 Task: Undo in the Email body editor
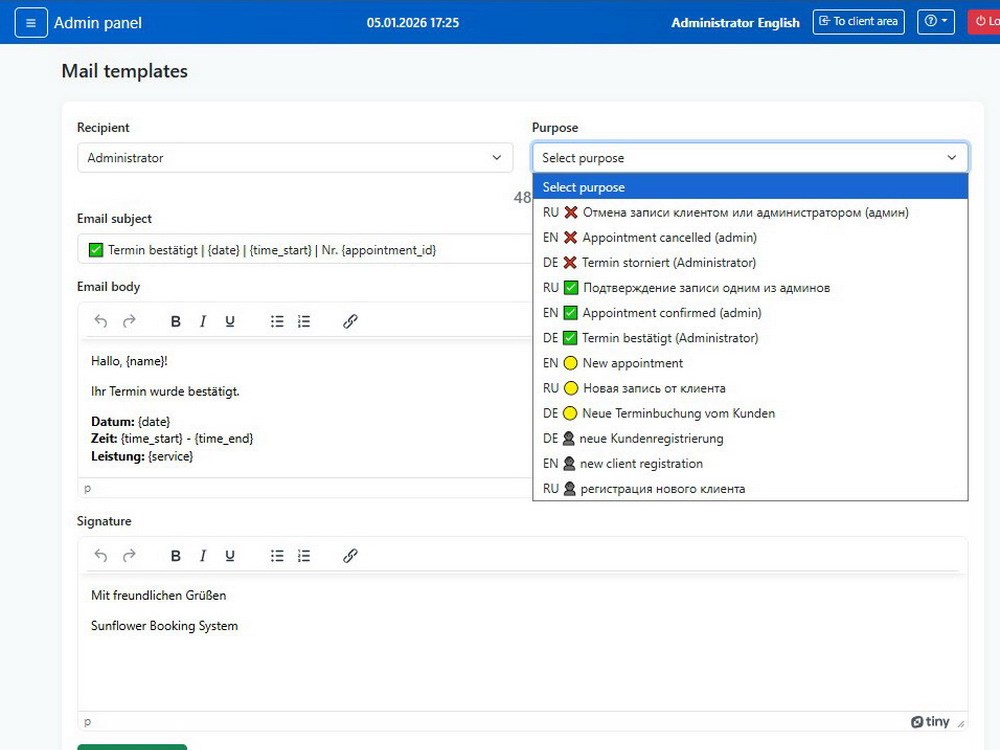pyautogui.click(x=101, y=321)
